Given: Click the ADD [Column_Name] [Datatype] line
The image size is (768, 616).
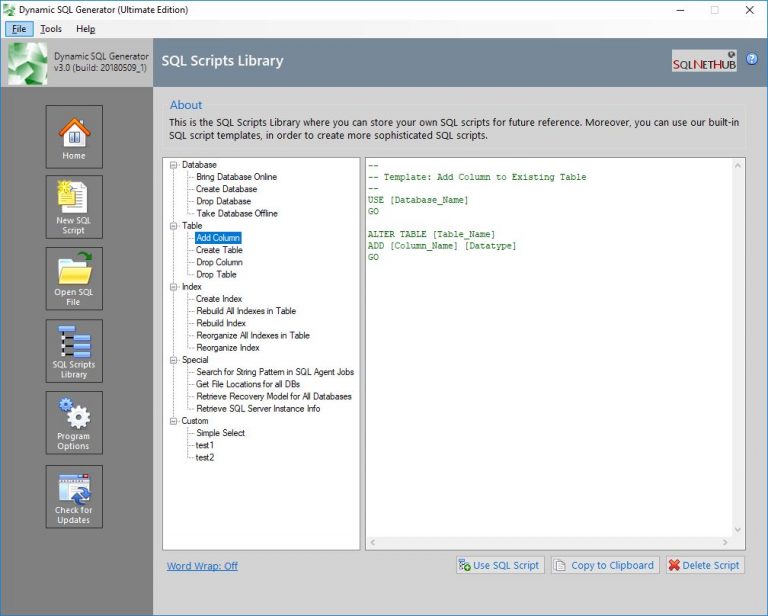Looking at the screenshot, I should (442, 246).
